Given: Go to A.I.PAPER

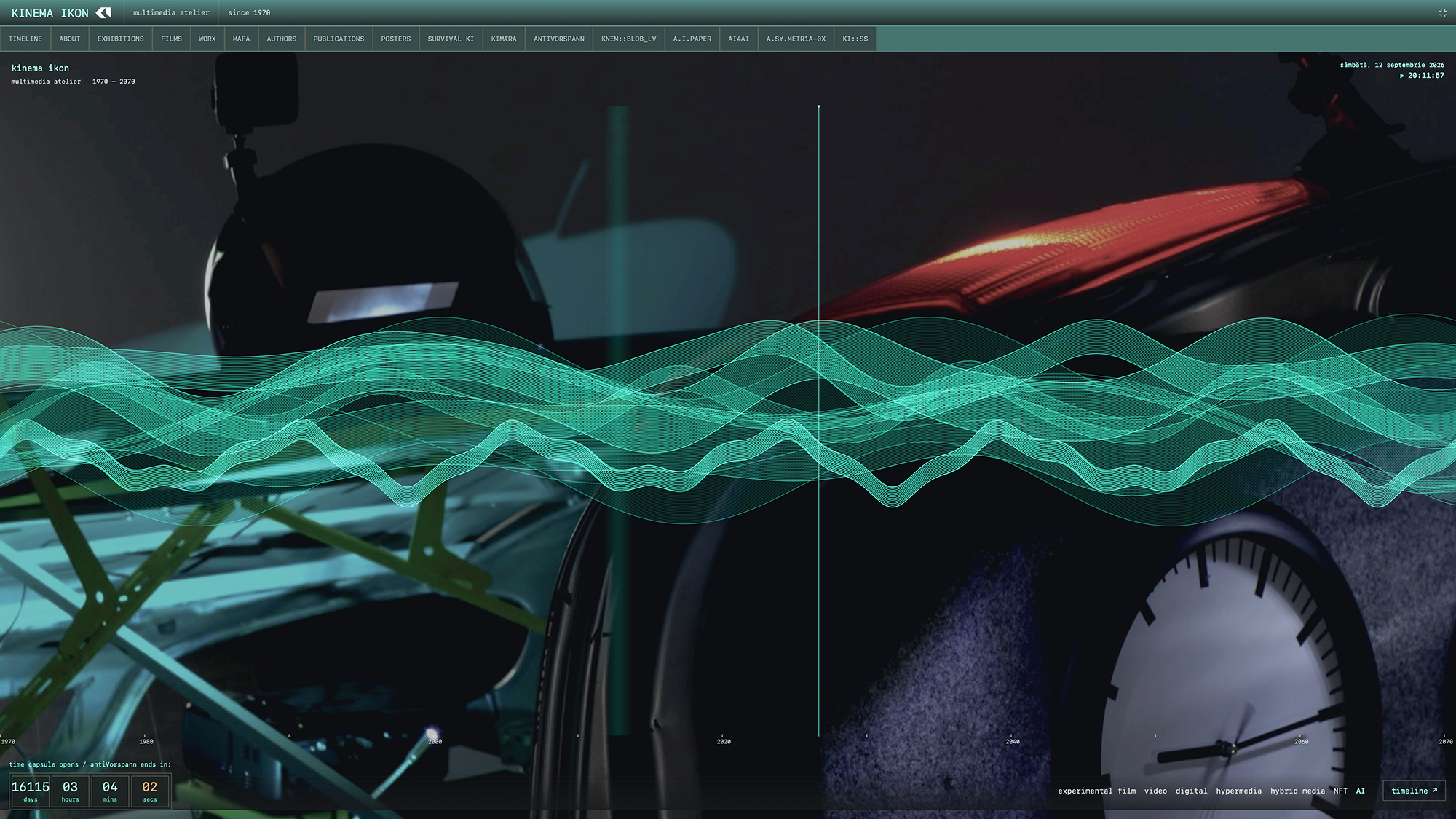Looking at the screenshot, I should pyautogui.click(x=692, y=39).
